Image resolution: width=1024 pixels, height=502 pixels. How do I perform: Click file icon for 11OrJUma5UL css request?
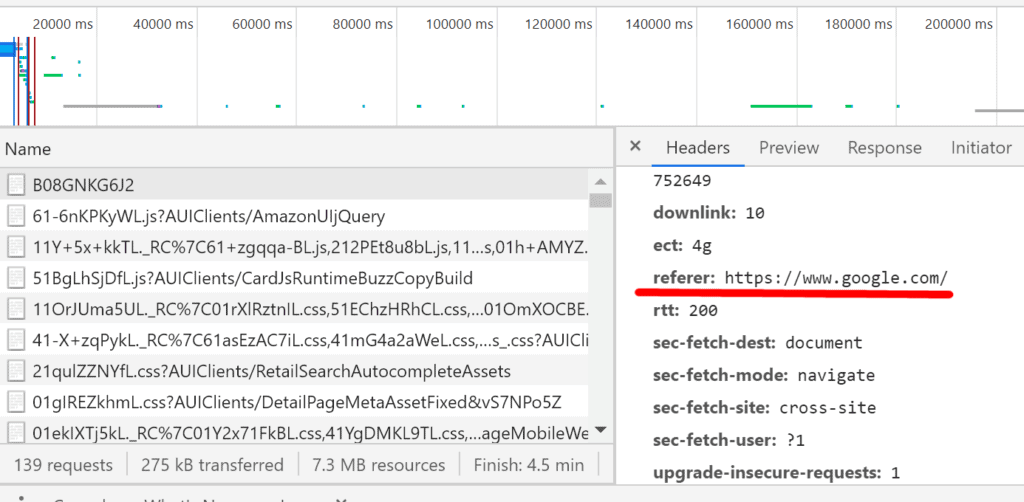tap(16, 309)
